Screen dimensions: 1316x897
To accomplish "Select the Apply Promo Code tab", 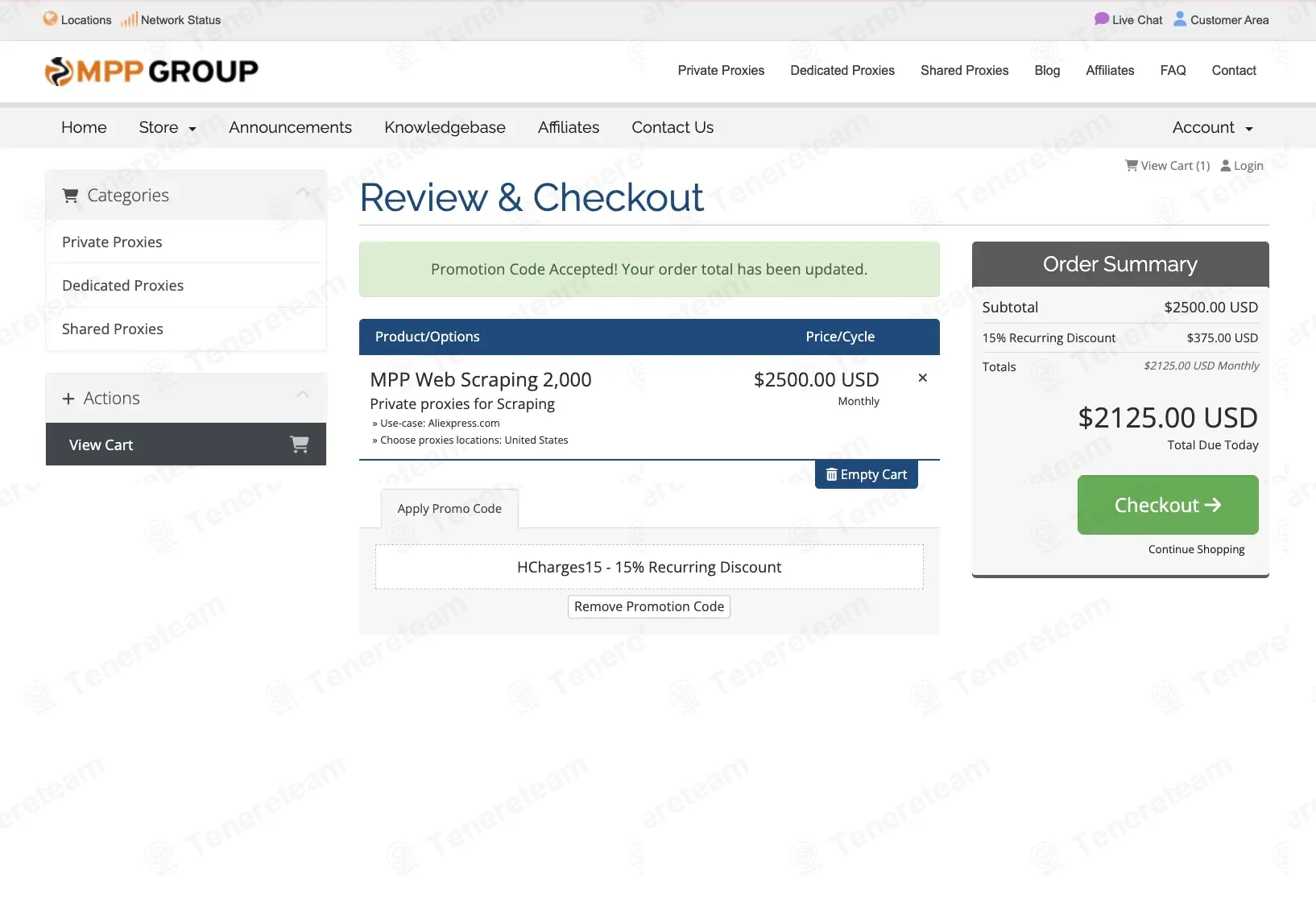I will click(x=449, y=509).
